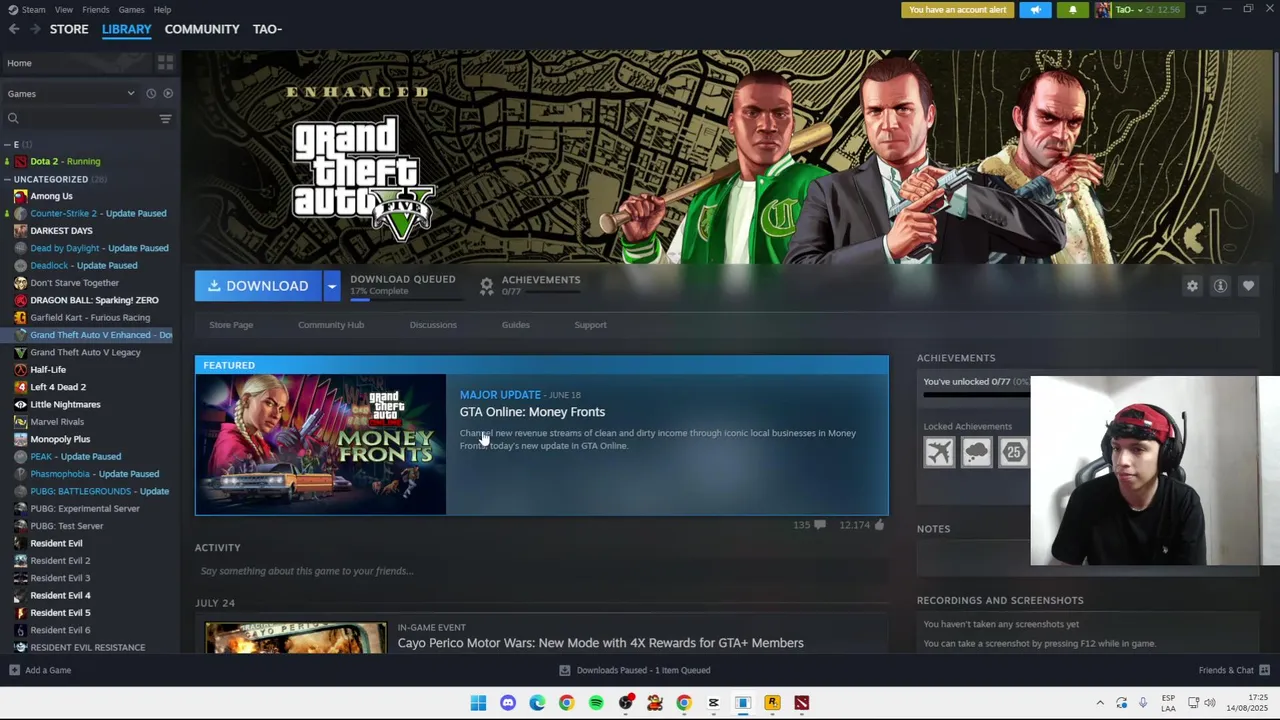1280x720 pixels.
Task: Open the Games menu
Action: coord(132,9)
